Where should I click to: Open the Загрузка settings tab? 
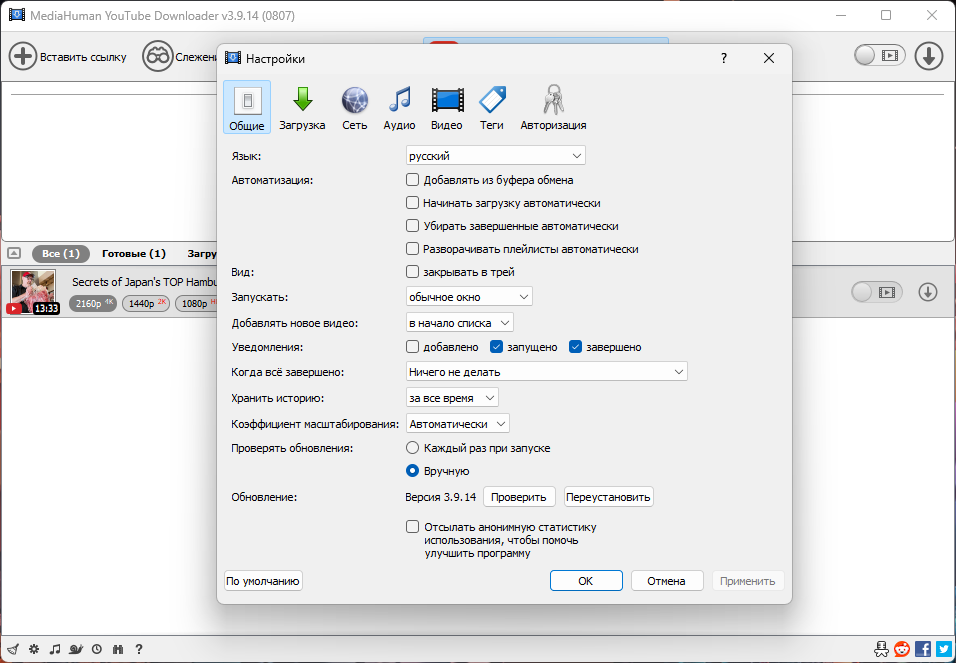click(x=302, y=107)
